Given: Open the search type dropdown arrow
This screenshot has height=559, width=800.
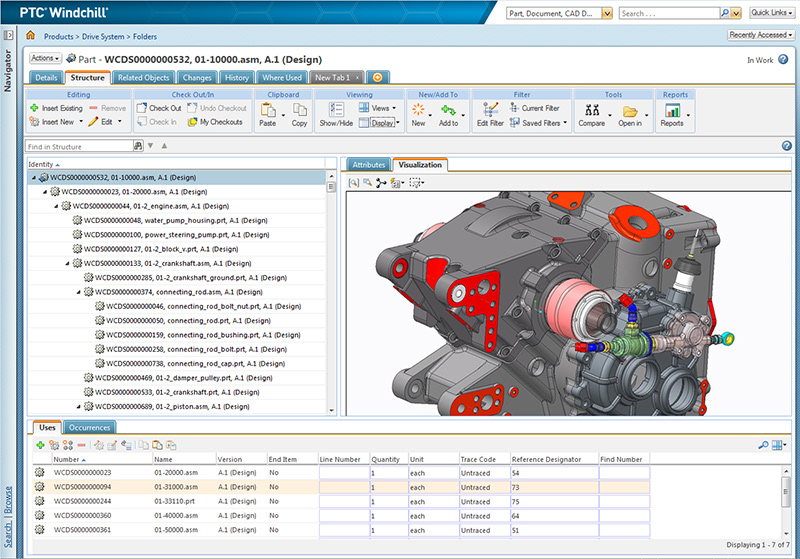Looking at the screenshot, I should [x=607, y=13].
